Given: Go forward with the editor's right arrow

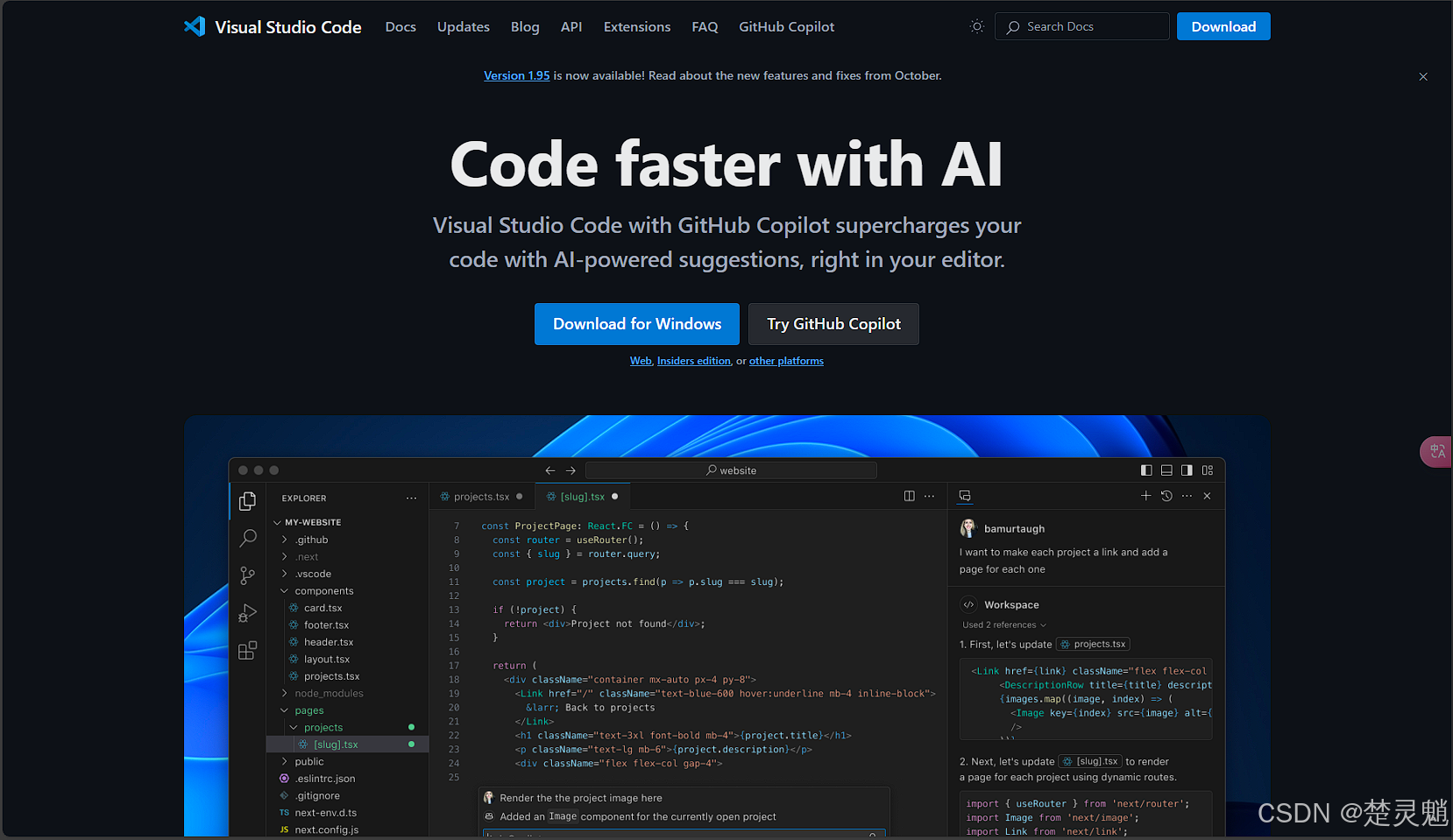Looking at the screenshot, I should (x=571, y=470).
